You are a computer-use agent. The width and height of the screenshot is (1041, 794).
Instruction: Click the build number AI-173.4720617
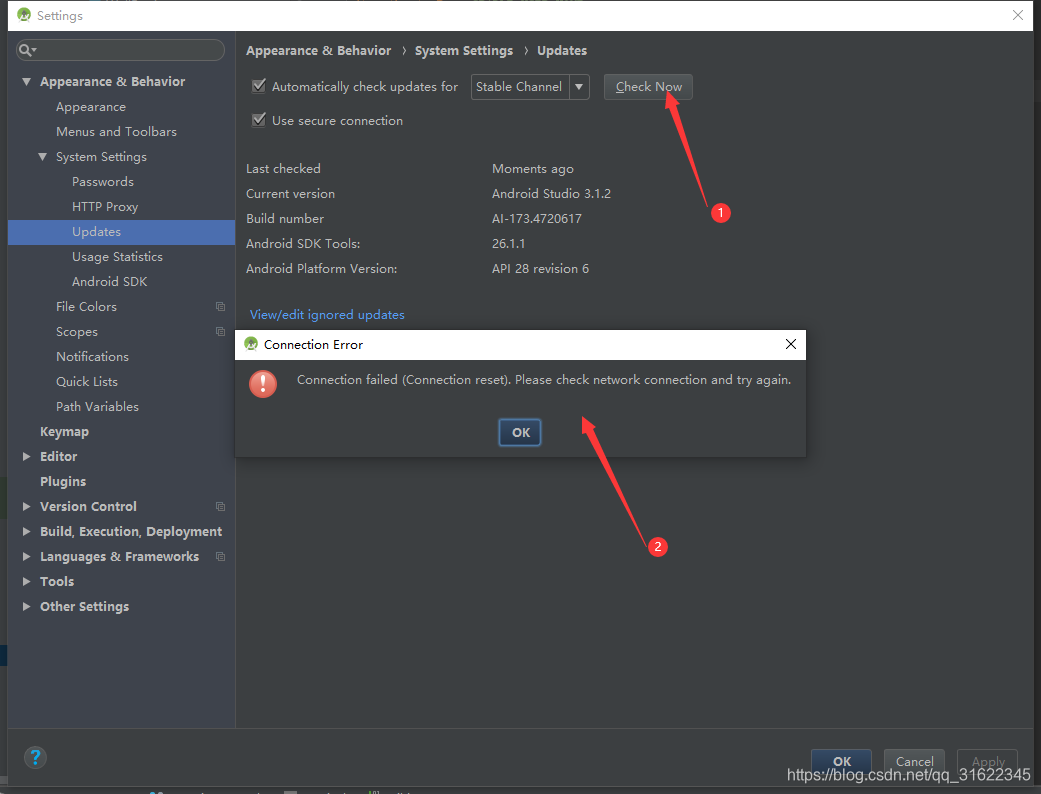(x=536, y=218)
